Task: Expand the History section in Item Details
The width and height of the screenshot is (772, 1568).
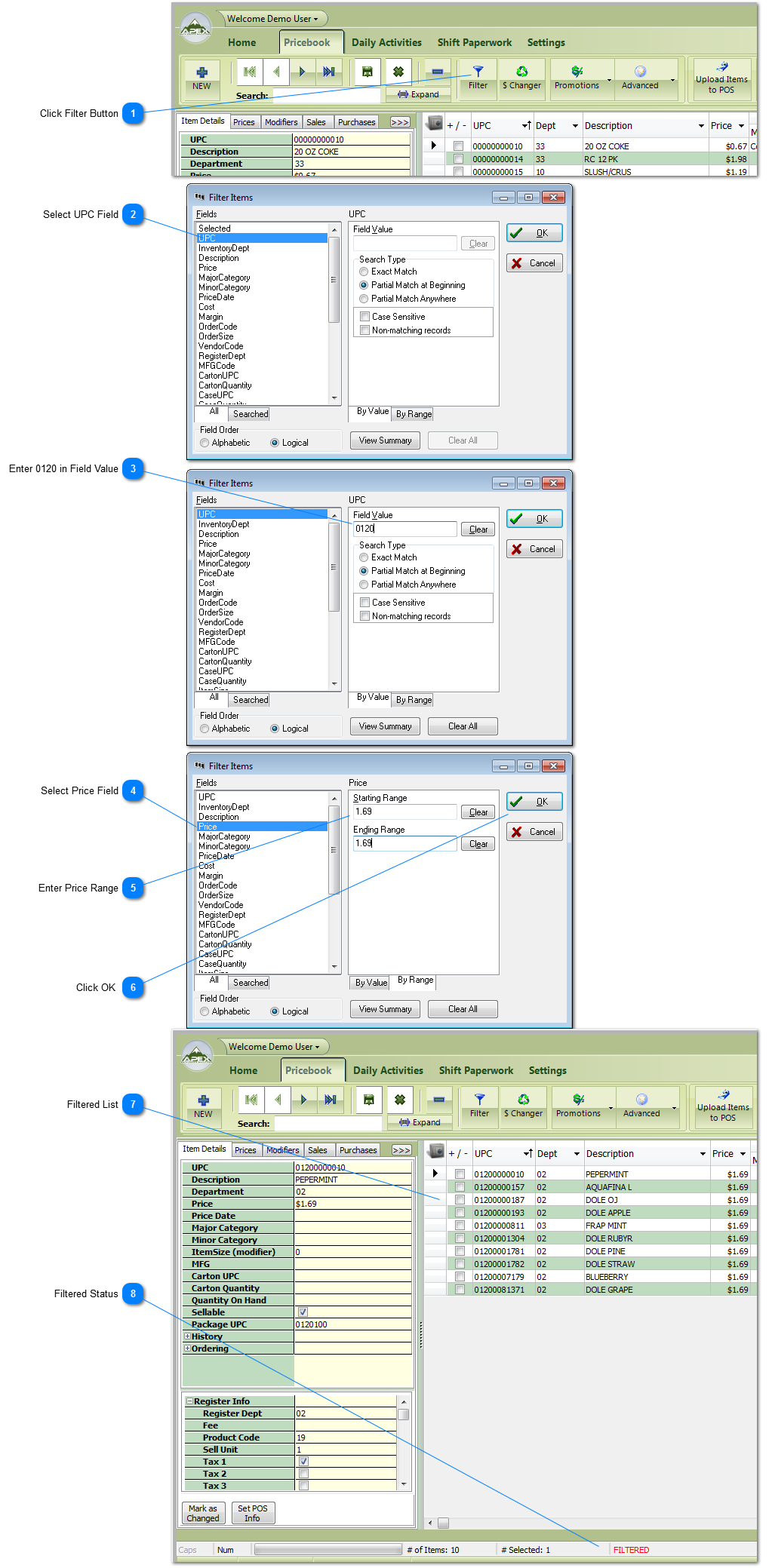Action: [188, 1336]
